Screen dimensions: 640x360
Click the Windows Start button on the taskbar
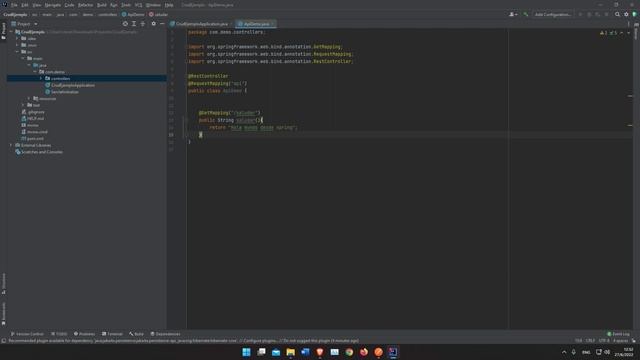coord(247,352)
